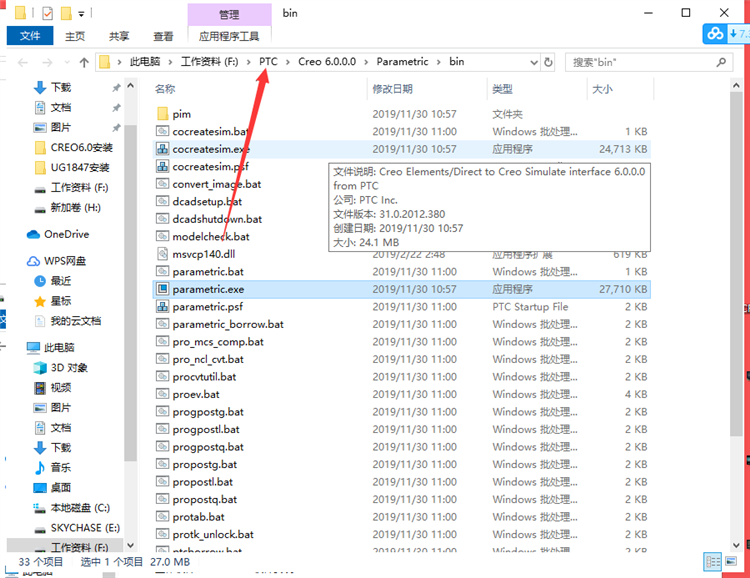This screenshot has width=750, height=578.
Task: Select cocreatesim.exe application icon
Action: click(x=163, y=149)
